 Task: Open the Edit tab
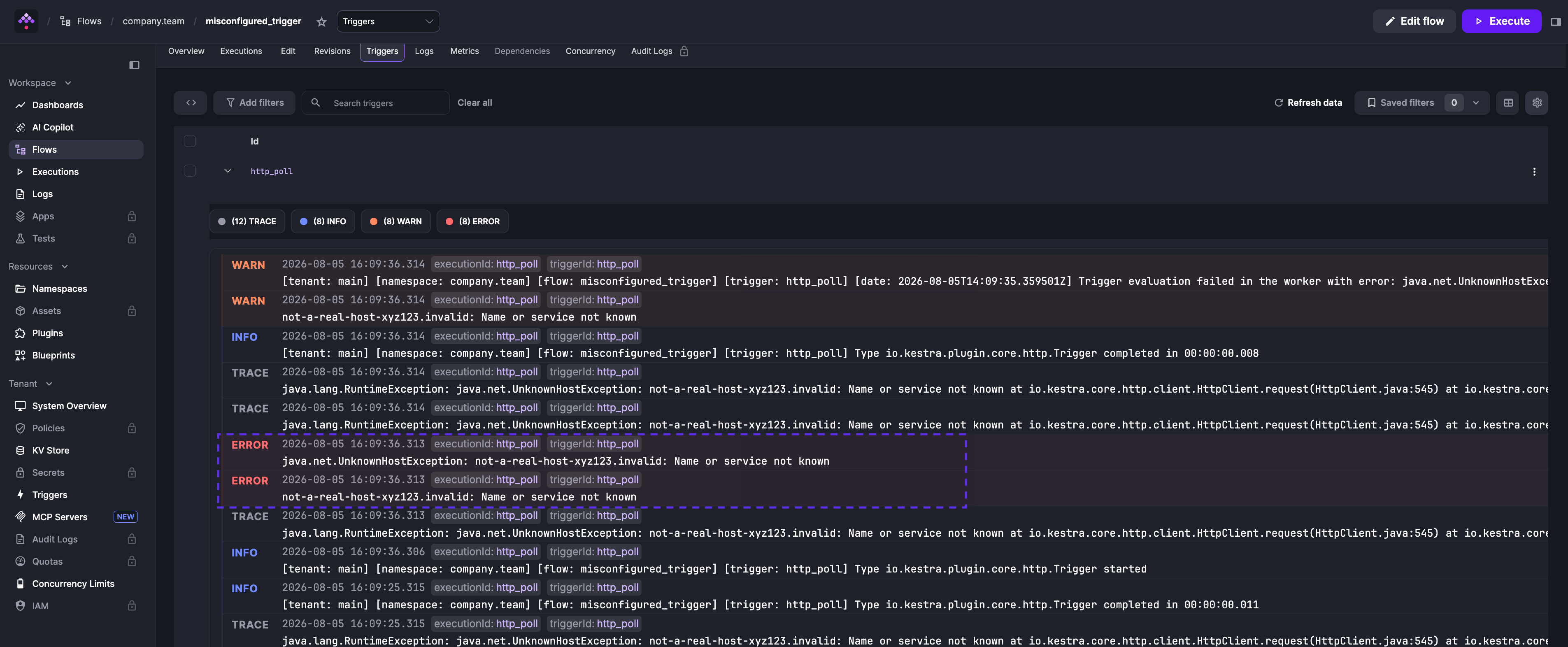(x=288, y=51)
